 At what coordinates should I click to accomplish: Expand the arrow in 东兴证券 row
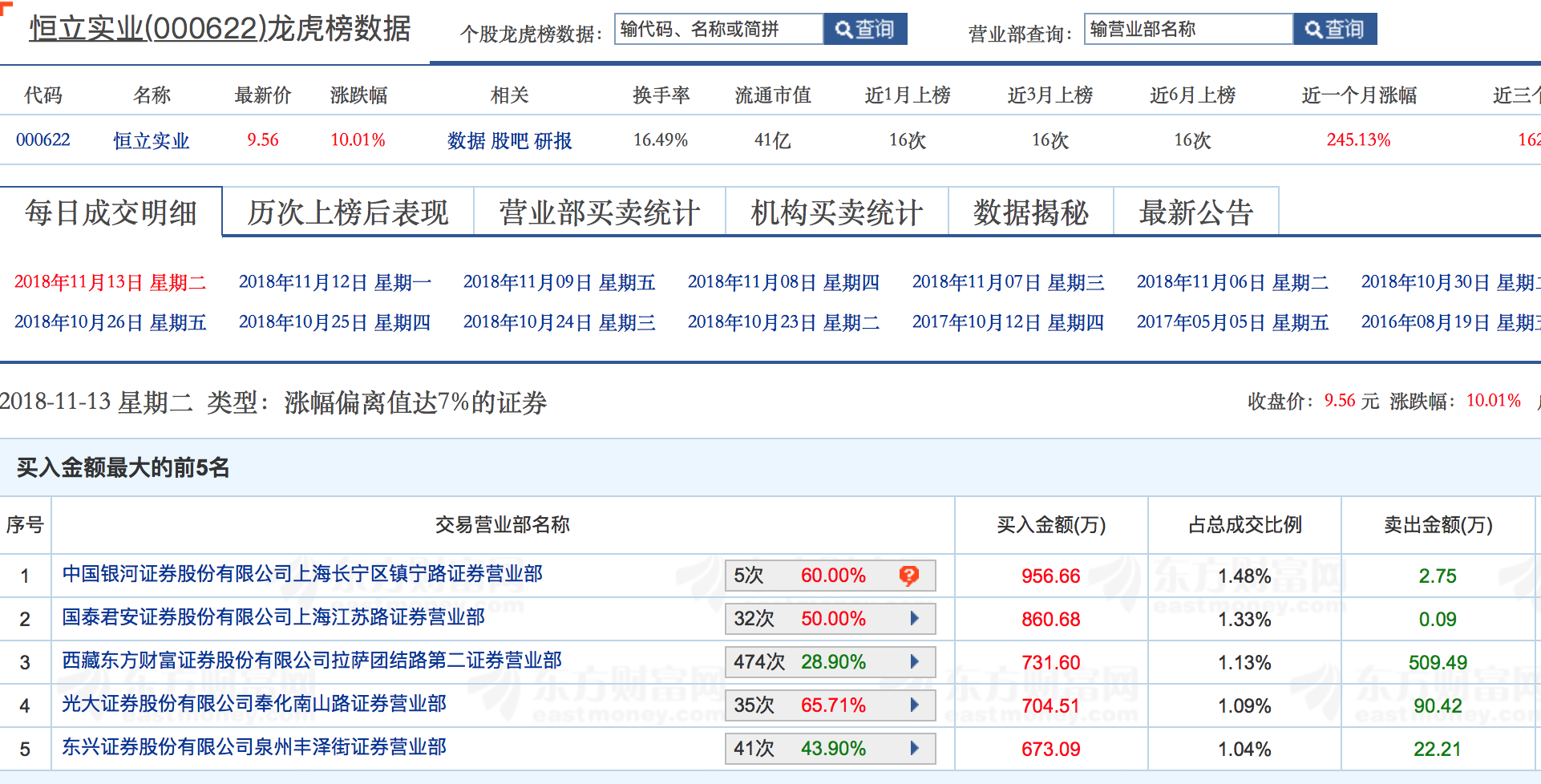tap(914, 749)
